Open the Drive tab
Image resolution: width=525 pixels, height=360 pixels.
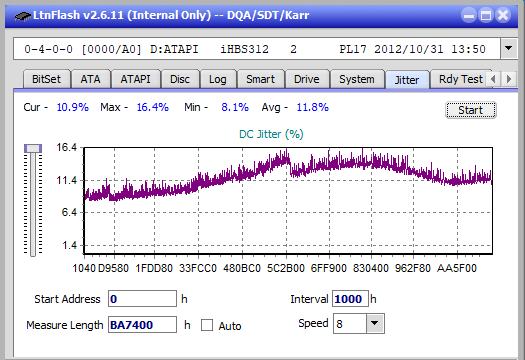307,79
